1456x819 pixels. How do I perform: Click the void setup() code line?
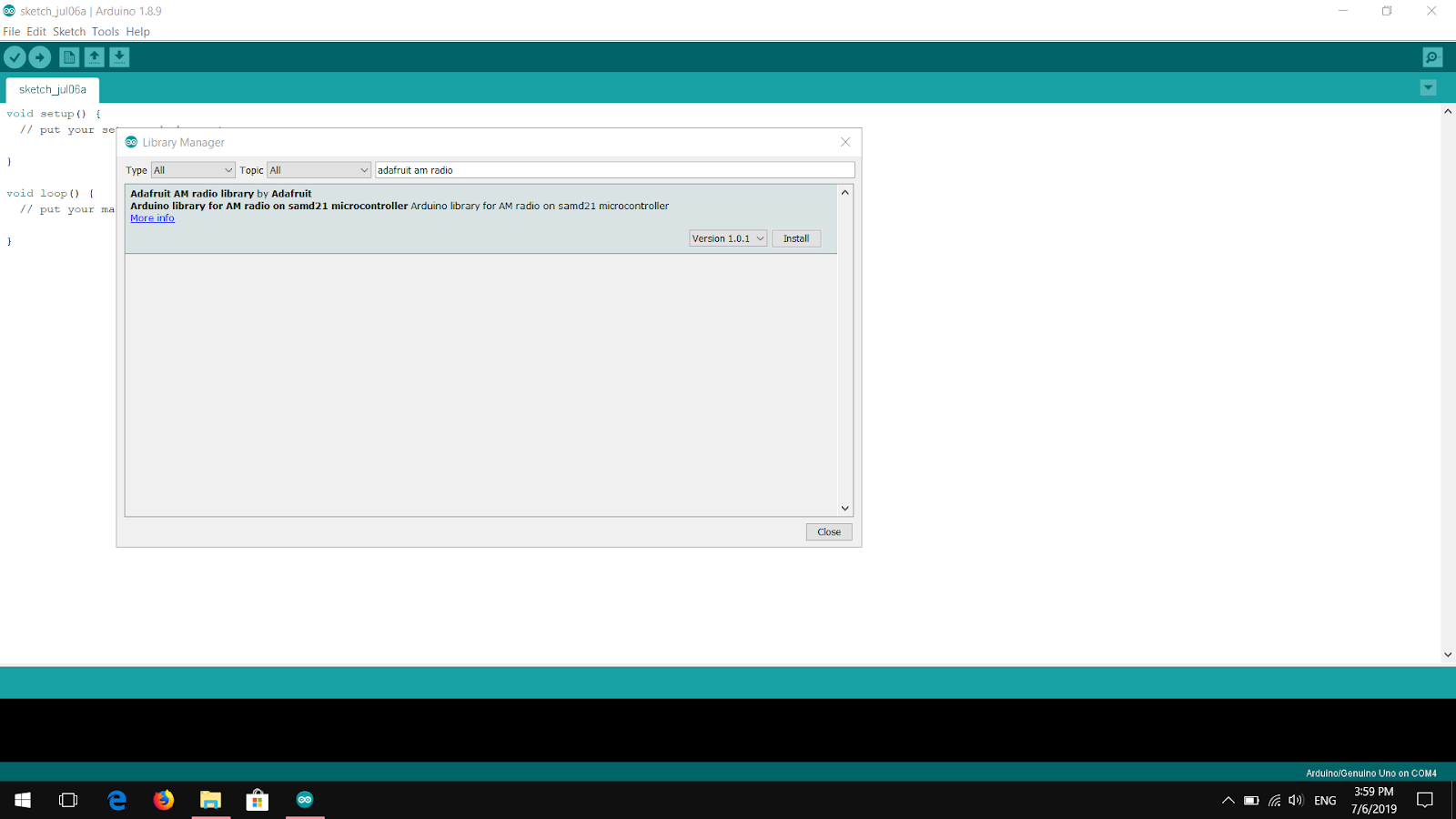click(x=54, y=114)
